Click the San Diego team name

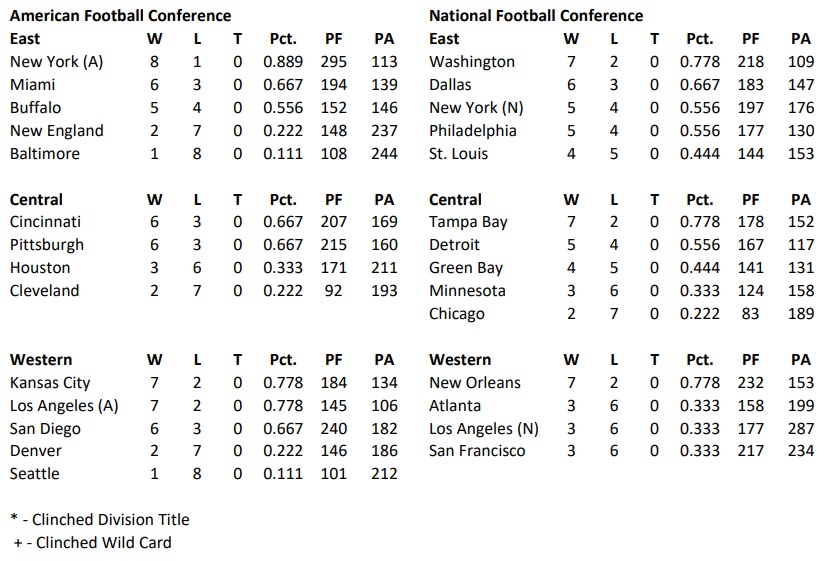[x=45, y=429]
